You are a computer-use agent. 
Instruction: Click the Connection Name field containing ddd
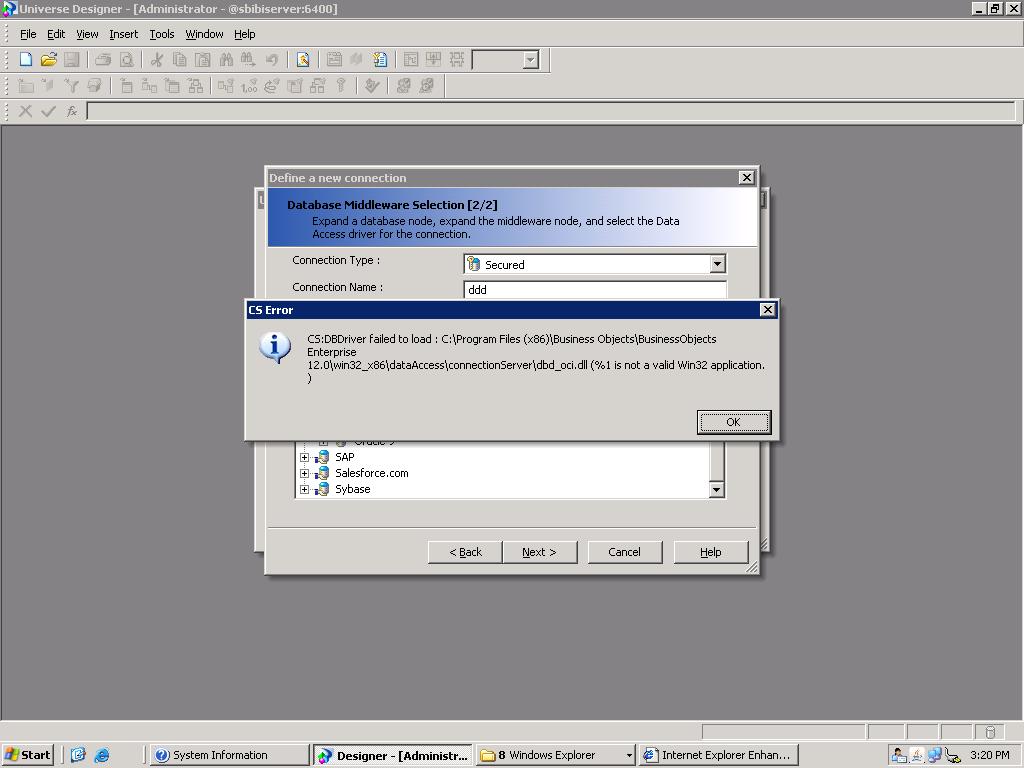(x=594, y=290)
